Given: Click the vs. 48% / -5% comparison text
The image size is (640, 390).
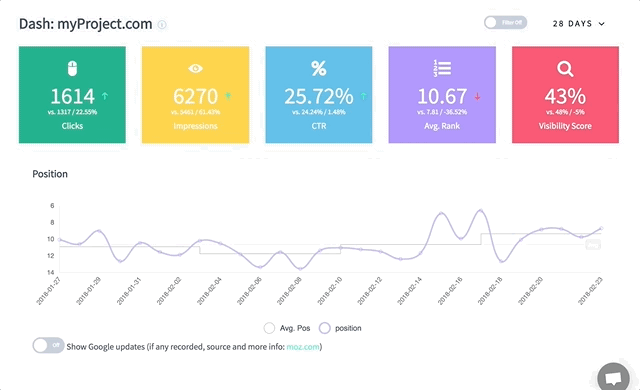Looking at the screenshot, I should click(x=565, y=112).
